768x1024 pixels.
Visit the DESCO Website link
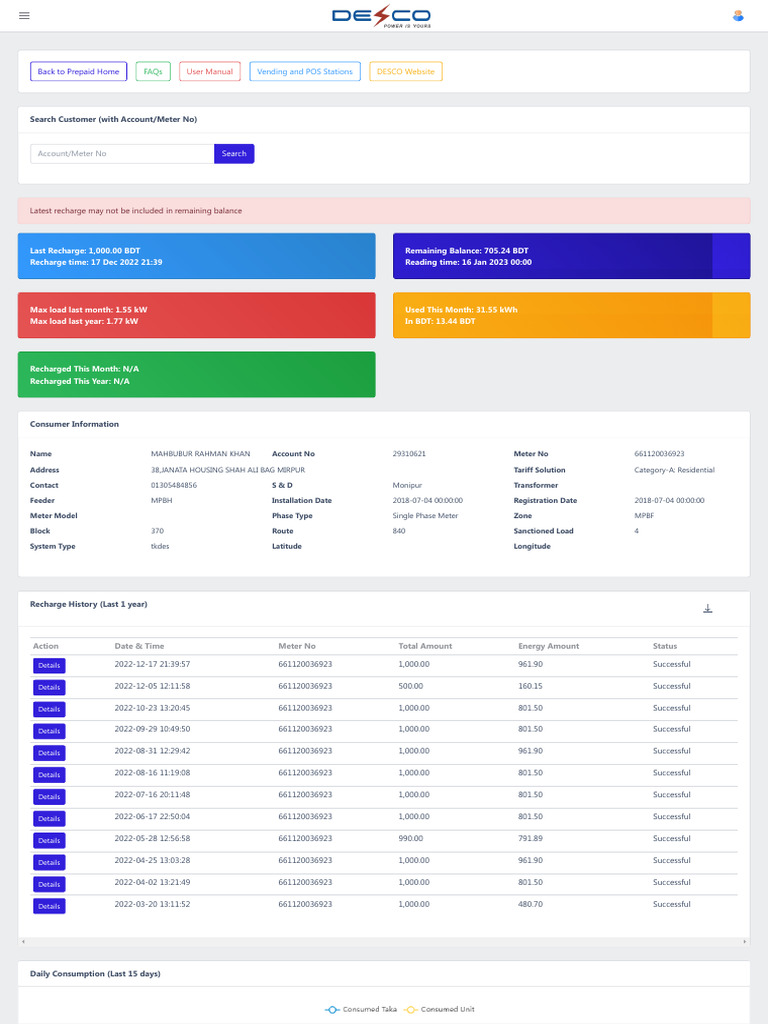click(406, 72)
